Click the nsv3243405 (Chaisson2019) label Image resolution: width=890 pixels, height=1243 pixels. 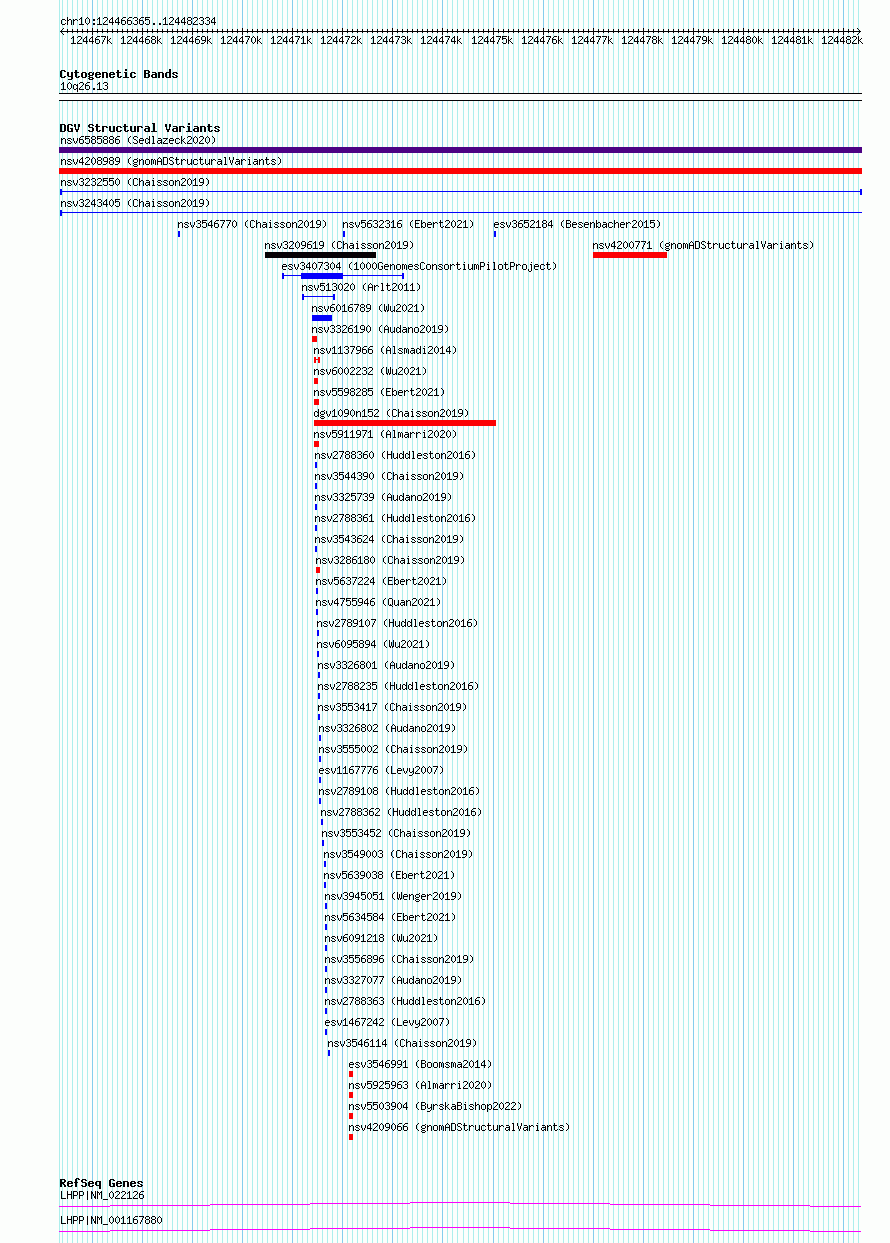pyautogui.click(x=135, y=204)
